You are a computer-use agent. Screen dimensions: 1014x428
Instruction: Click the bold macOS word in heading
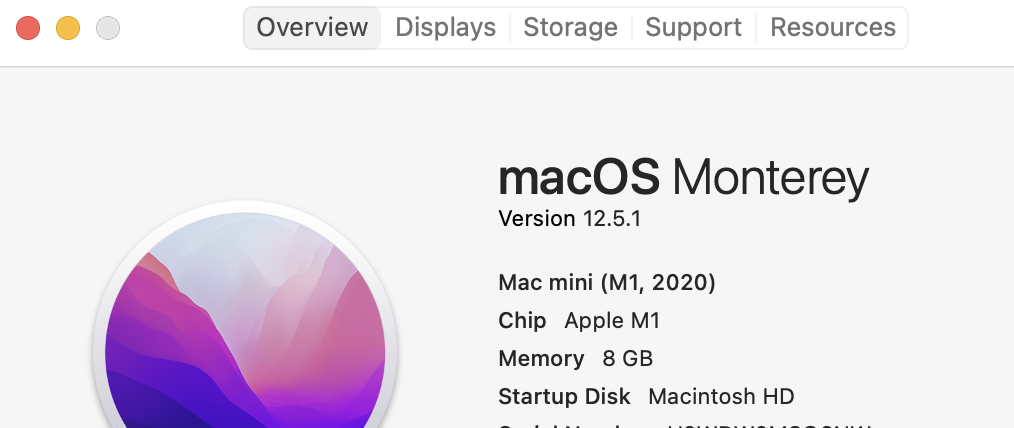579,180
